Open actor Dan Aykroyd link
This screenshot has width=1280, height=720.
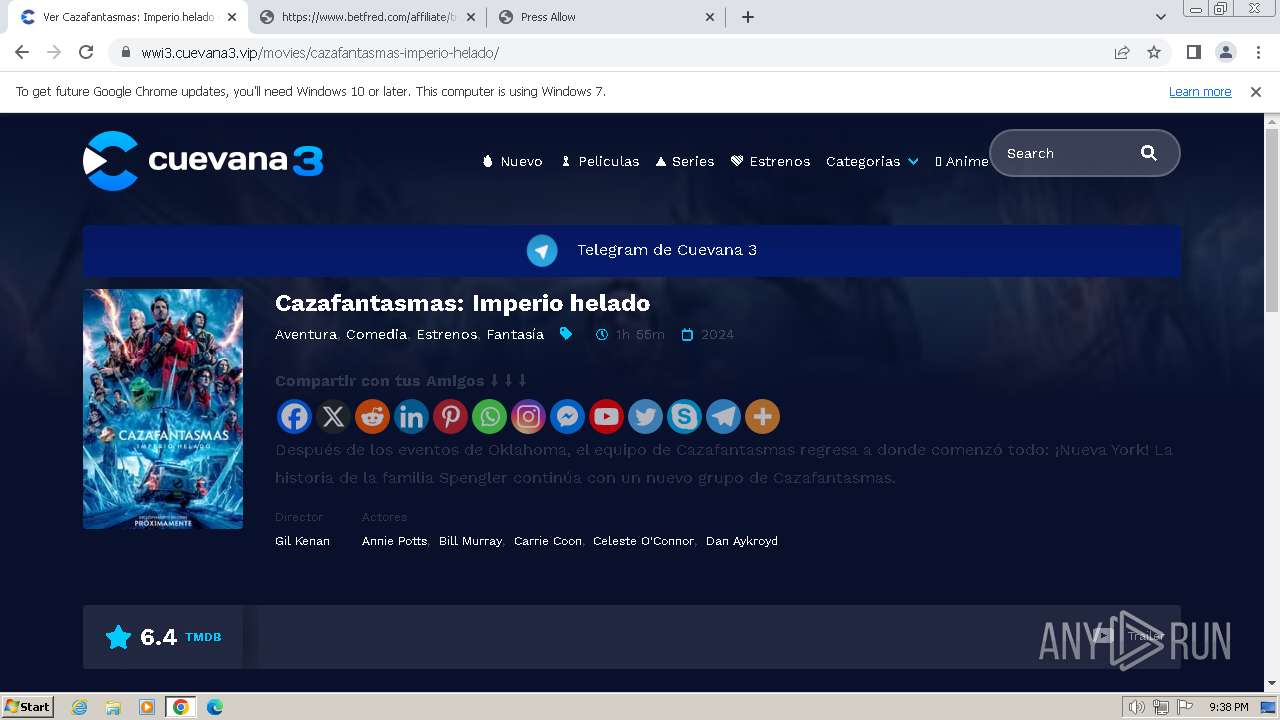pos(742,541)
